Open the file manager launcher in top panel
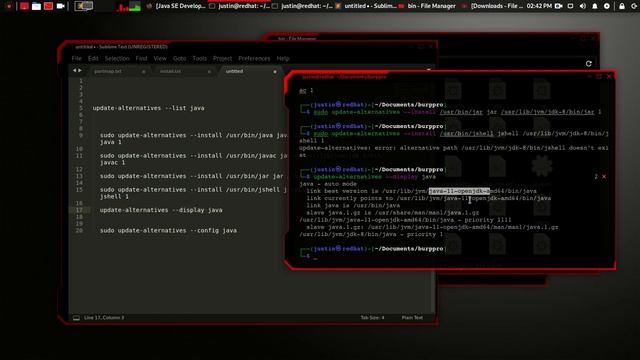Viewport: 640px width, 360px height. [x=36, y=6]
